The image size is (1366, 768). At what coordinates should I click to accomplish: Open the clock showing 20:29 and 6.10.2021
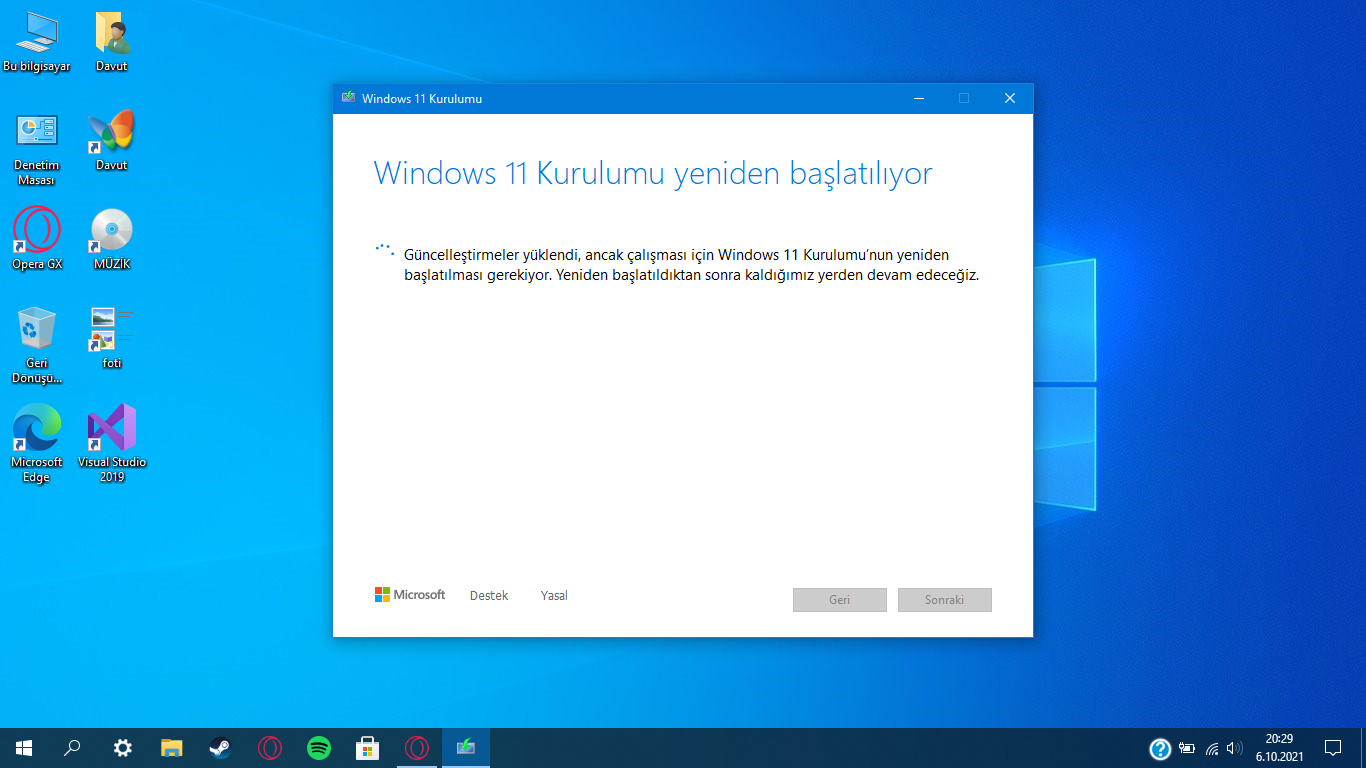click(1279, 748)
